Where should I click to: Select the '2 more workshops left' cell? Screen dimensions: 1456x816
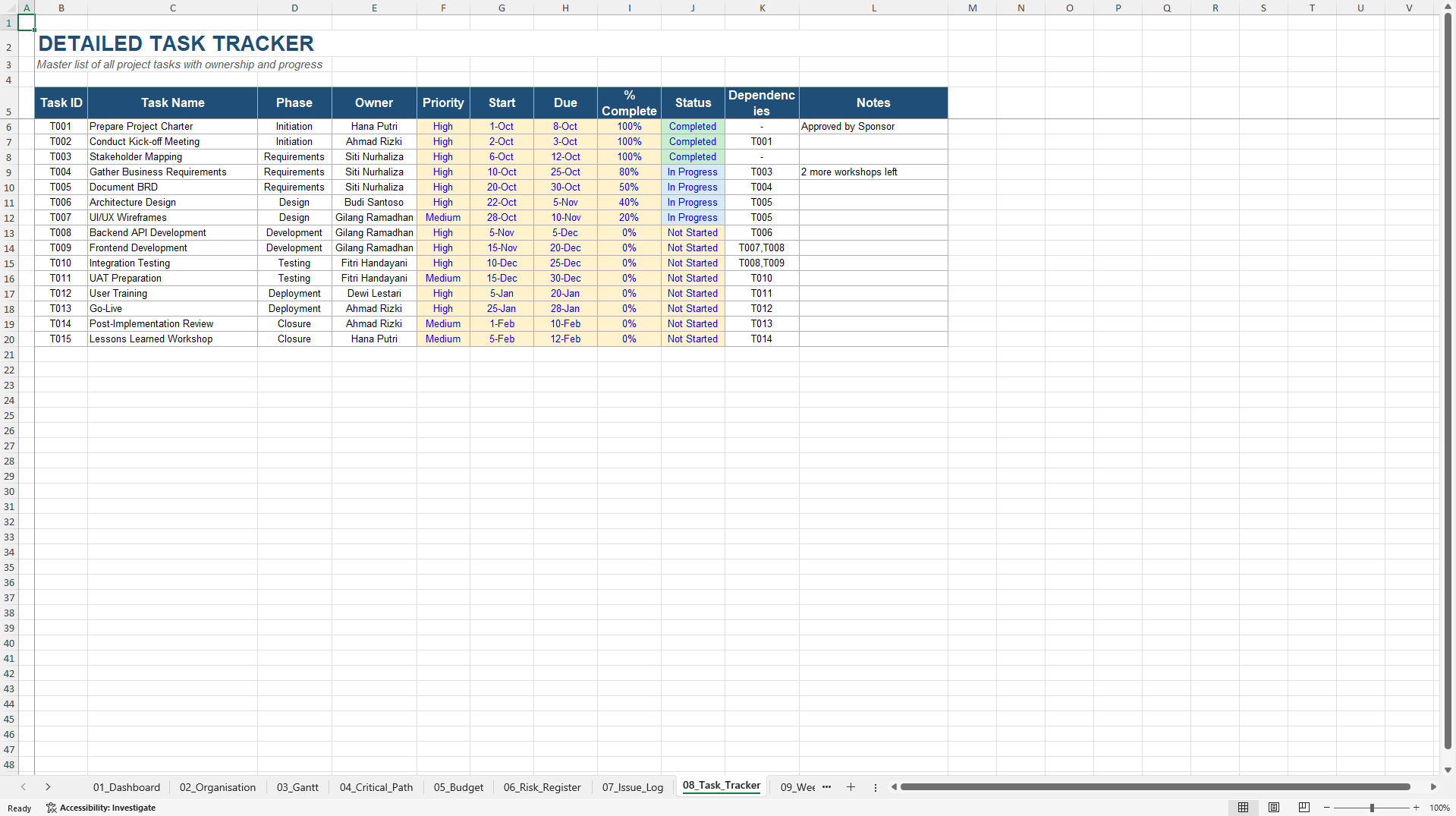[873, 172]
